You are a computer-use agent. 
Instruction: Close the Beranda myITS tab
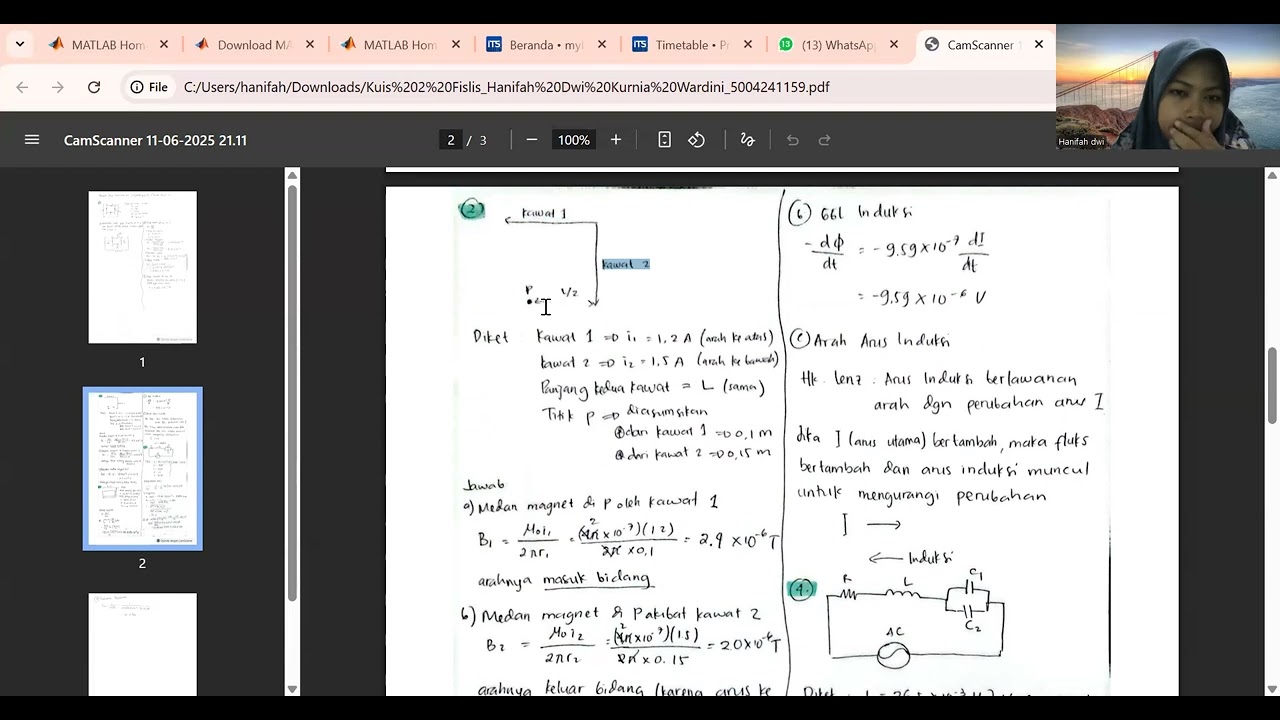pyautogui.click(x=602, y=45)
